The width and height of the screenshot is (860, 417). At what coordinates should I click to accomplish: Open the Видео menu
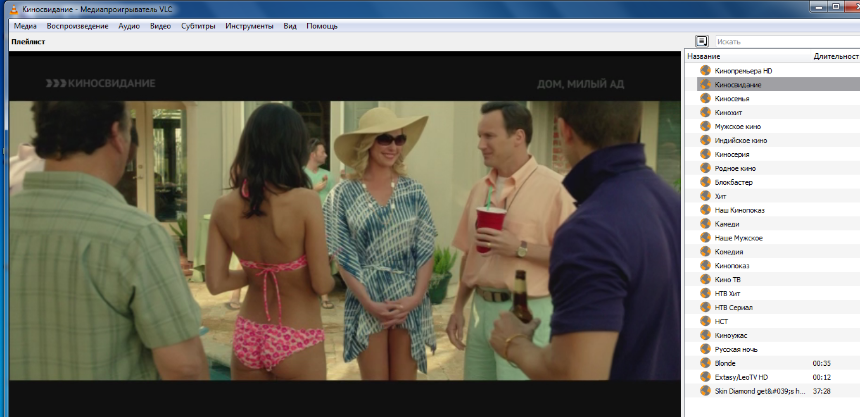pos(160,26)
